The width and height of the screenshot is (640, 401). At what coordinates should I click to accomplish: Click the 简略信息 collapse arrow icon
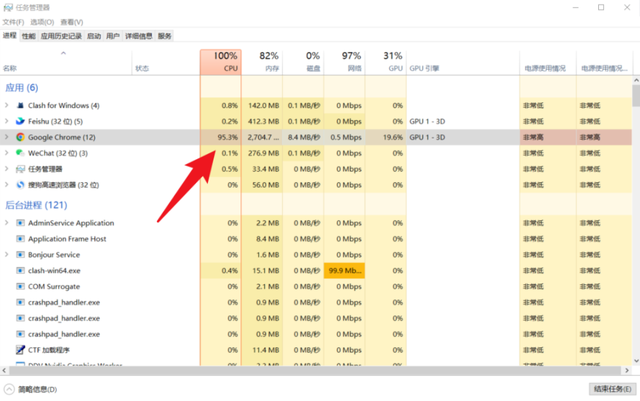click(9, 389)
